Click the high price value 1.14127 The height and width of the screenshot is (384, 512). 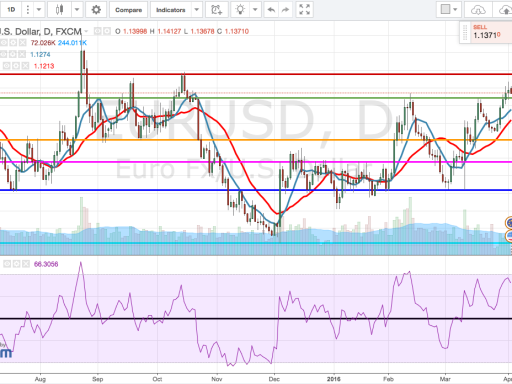[169, 31]
